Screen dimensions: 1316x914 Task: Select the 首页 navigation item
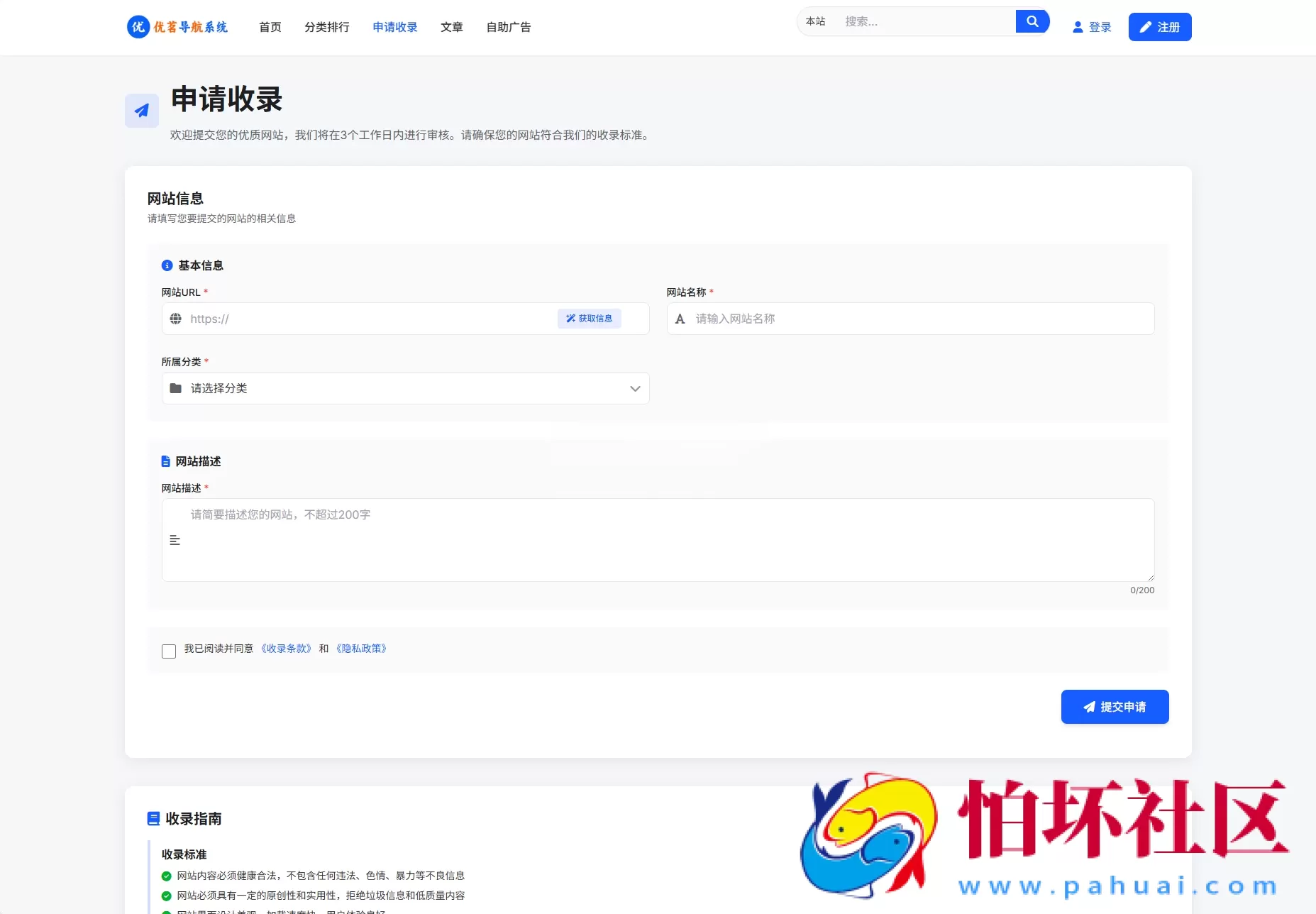tap(270, 27)
